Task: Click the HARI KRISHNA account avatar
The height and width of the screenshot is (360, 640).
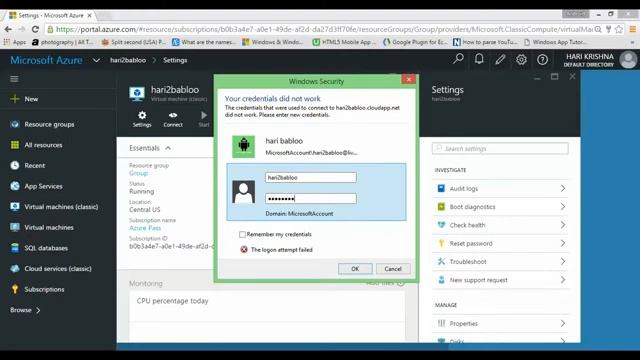Action: coord(628,60)
